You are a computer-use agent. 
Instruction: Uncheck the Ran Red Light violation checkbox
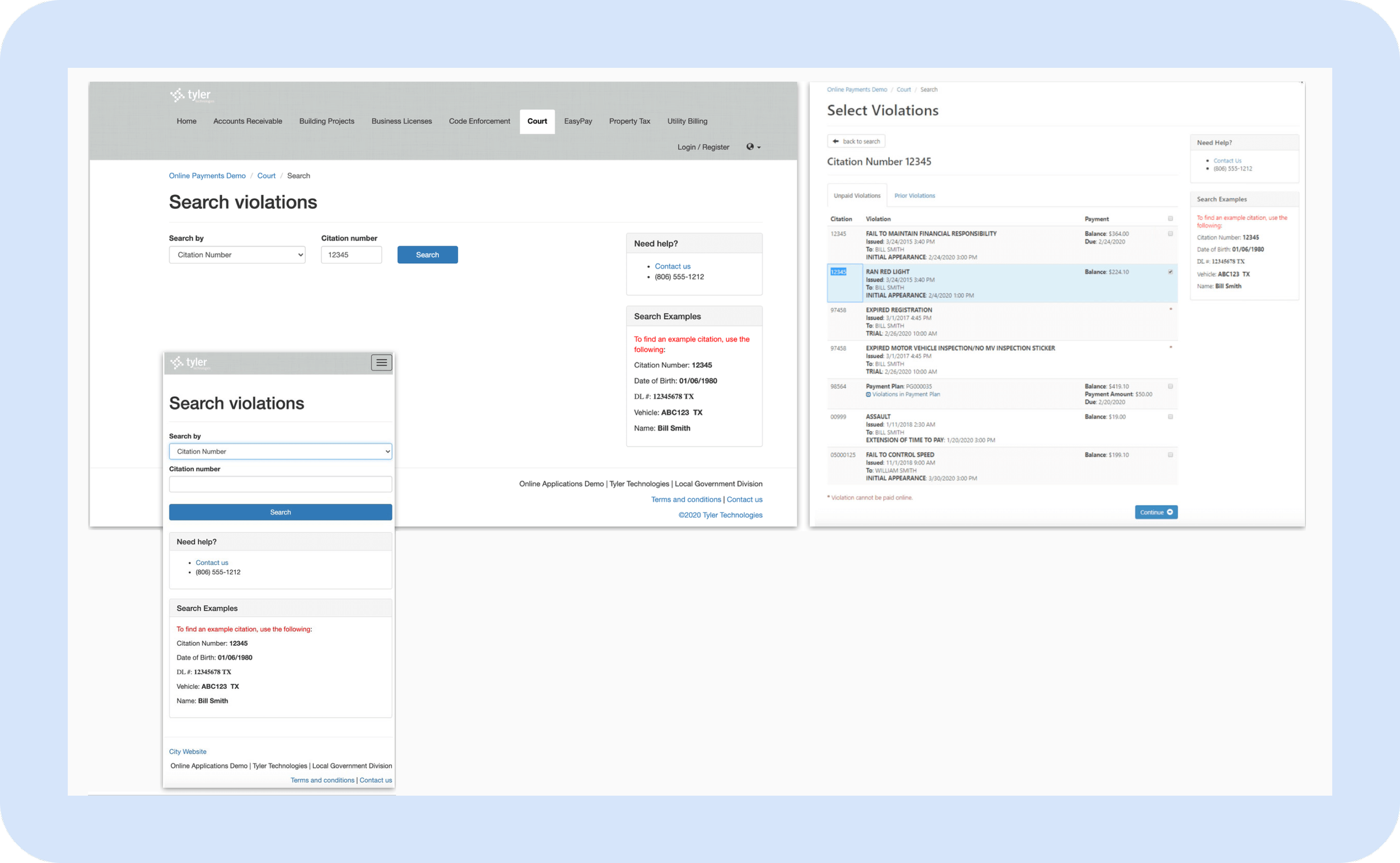click(1170, 272)
